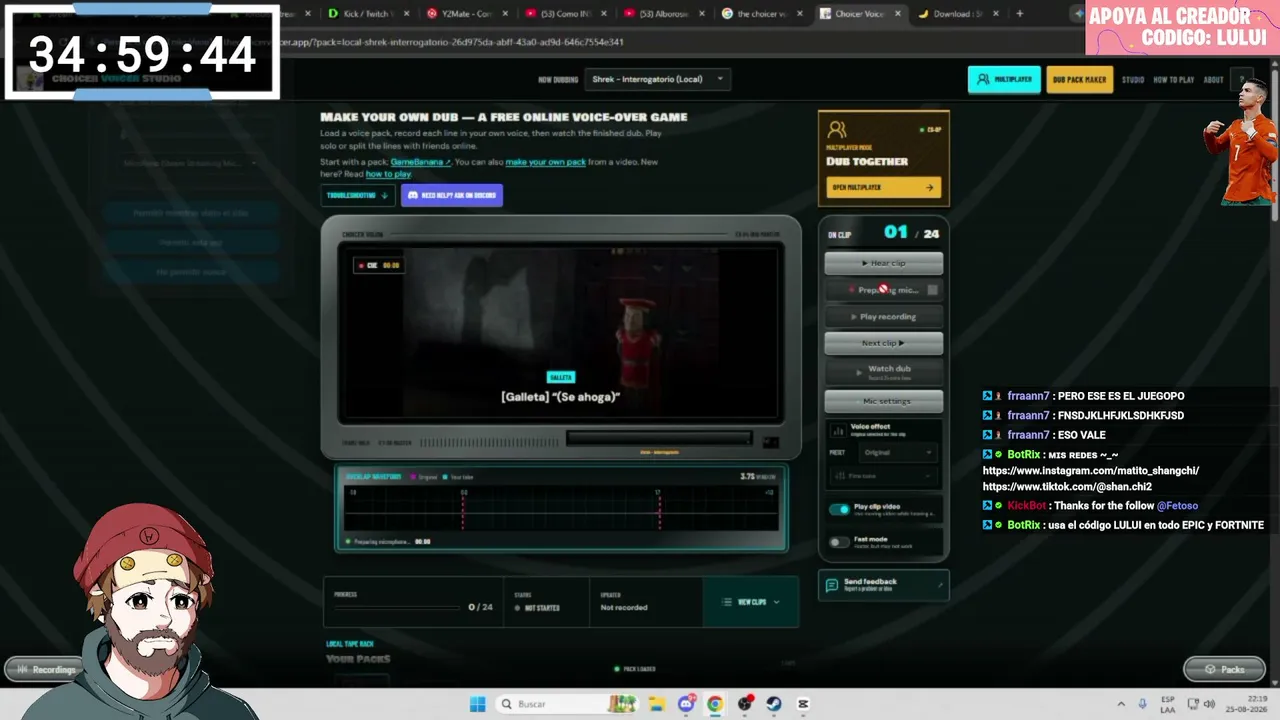The image size is (1280, 720).
Task: Click Need Help? Ask on Discord button
Action: click(x=452, y=195)
